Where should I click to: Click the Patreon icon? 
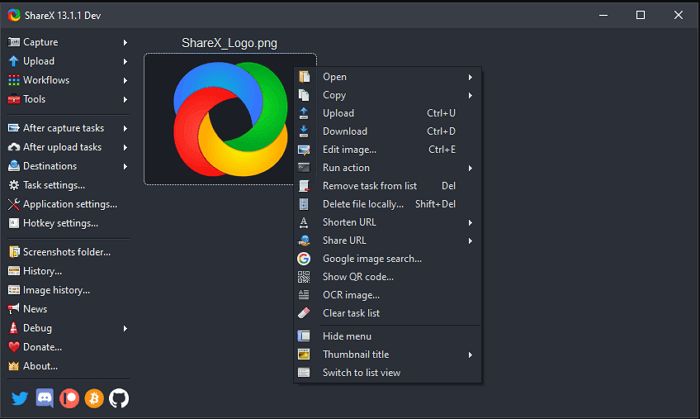click(69, 398)
